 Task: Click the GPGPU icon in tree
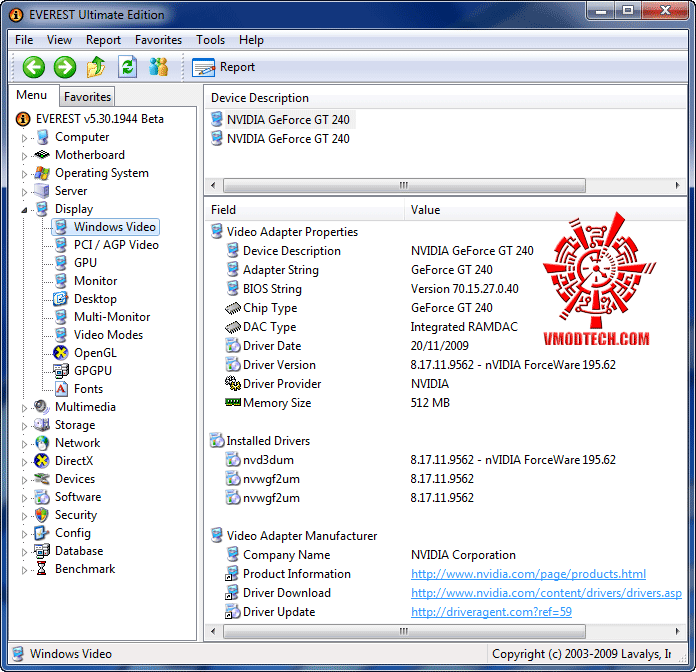tap(61, 371)
